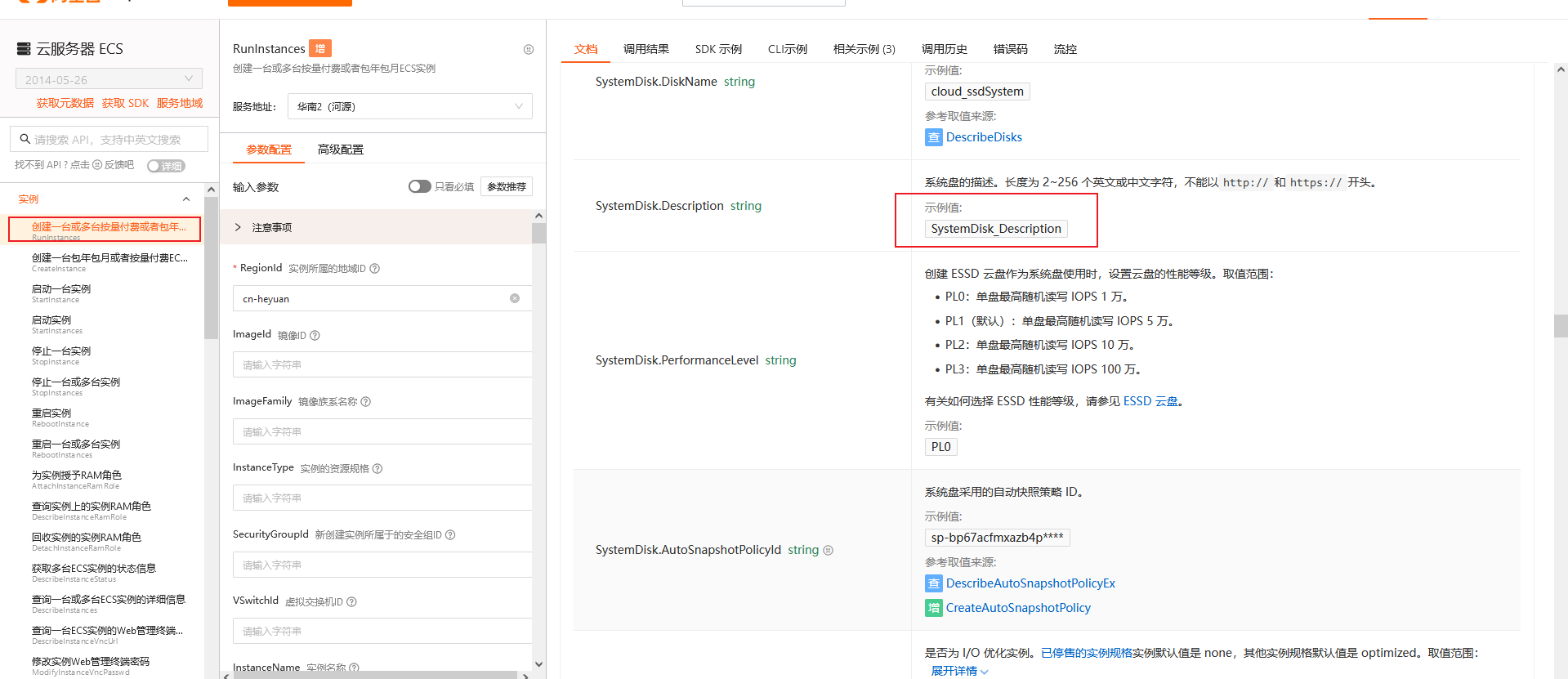Select the advanced configuration tab
Screen dimensions: 1568x679
tap(341, 150)
